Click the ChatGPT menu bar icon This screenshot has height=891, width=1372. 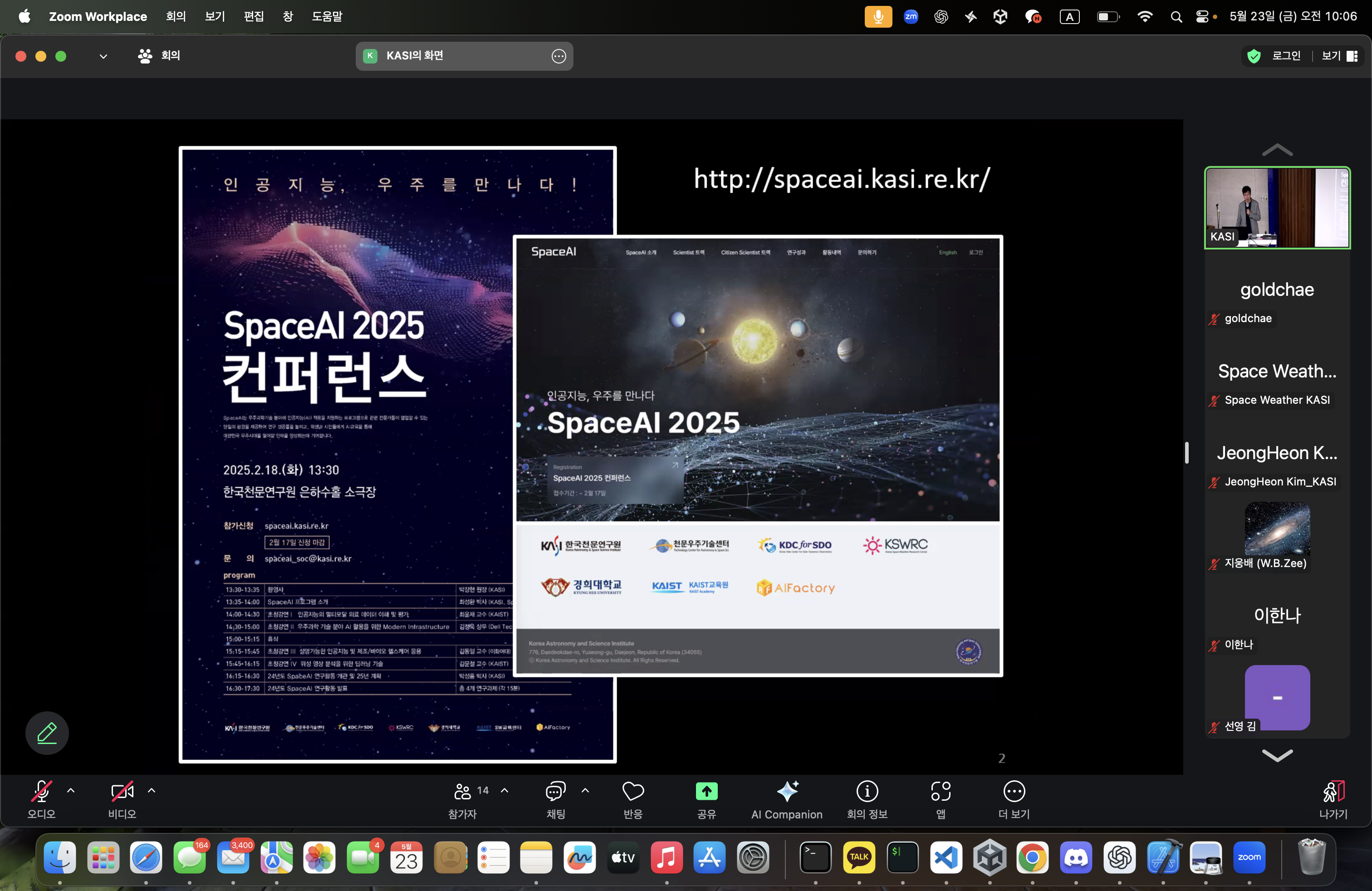click(x=941, y=17)
